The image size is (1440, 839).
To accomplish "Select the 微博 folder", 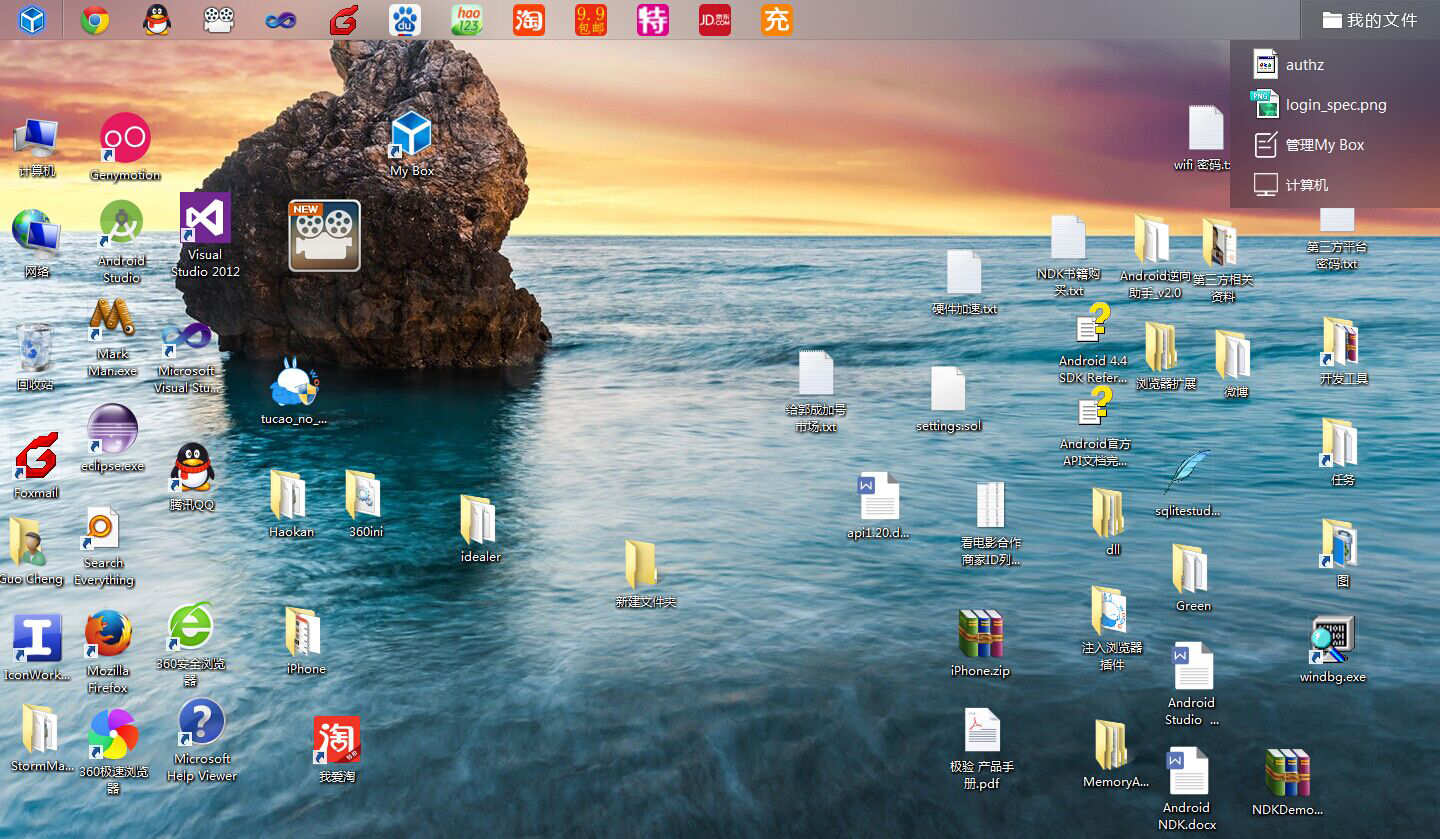I will (x=1235, y=364).
